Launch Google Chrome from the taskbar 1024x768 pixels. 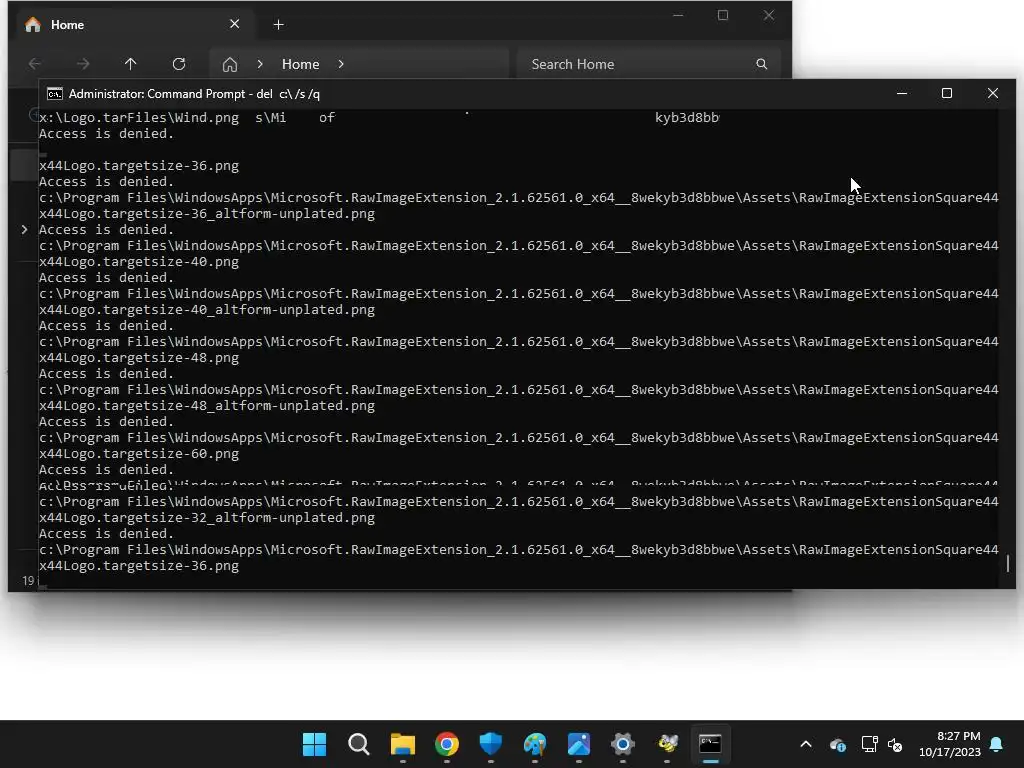447,744
